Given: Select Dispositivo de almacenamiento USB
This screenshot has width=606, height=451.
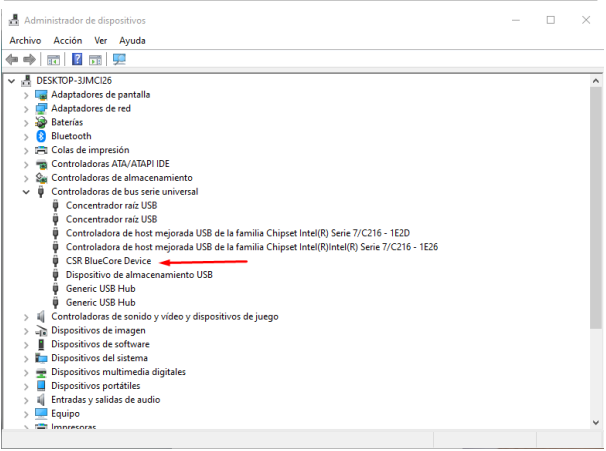Looking at the screenshot, I should (x=138, y=274).
